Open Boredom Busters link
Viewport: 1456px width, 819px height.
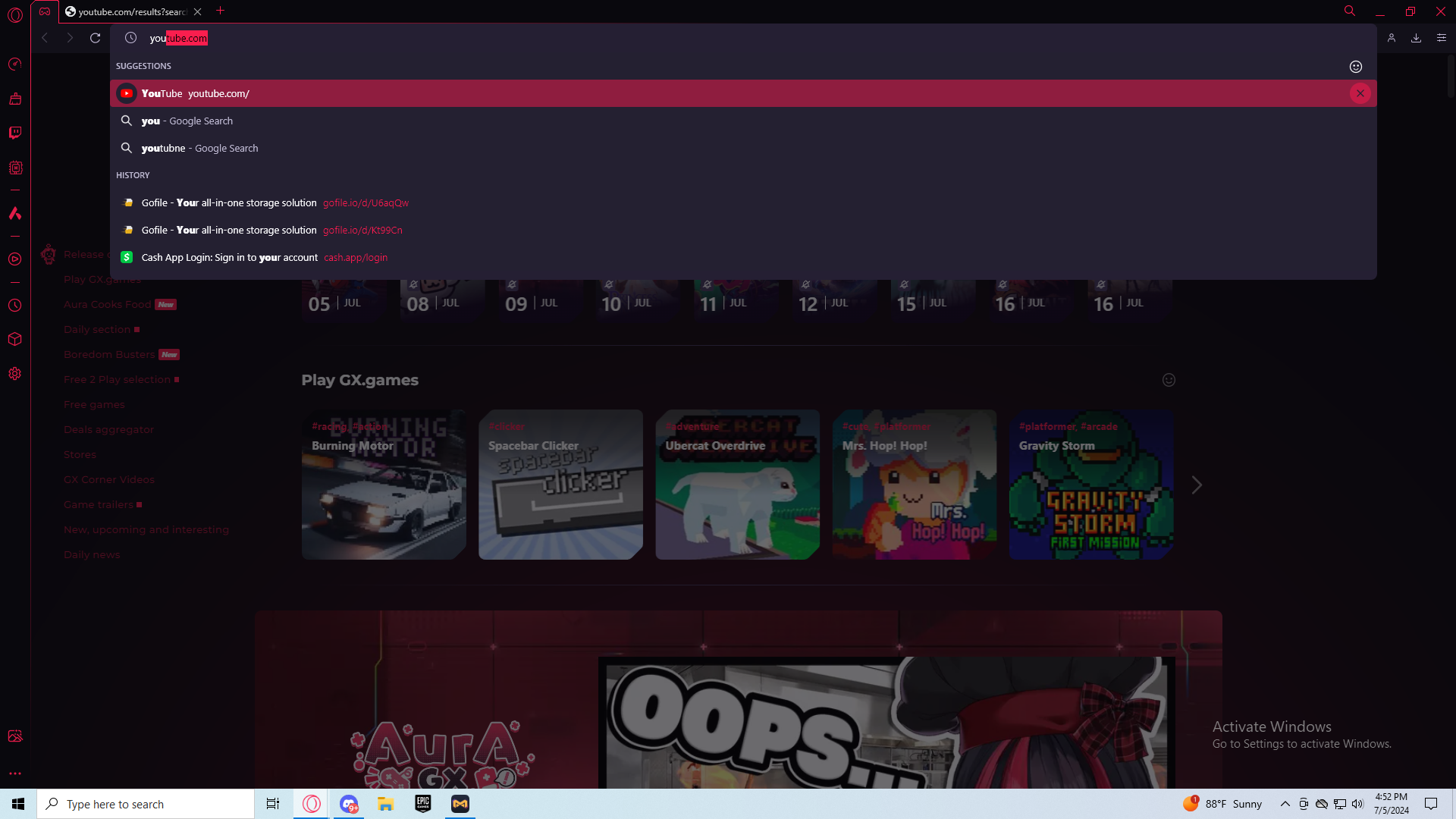point(109,354)
